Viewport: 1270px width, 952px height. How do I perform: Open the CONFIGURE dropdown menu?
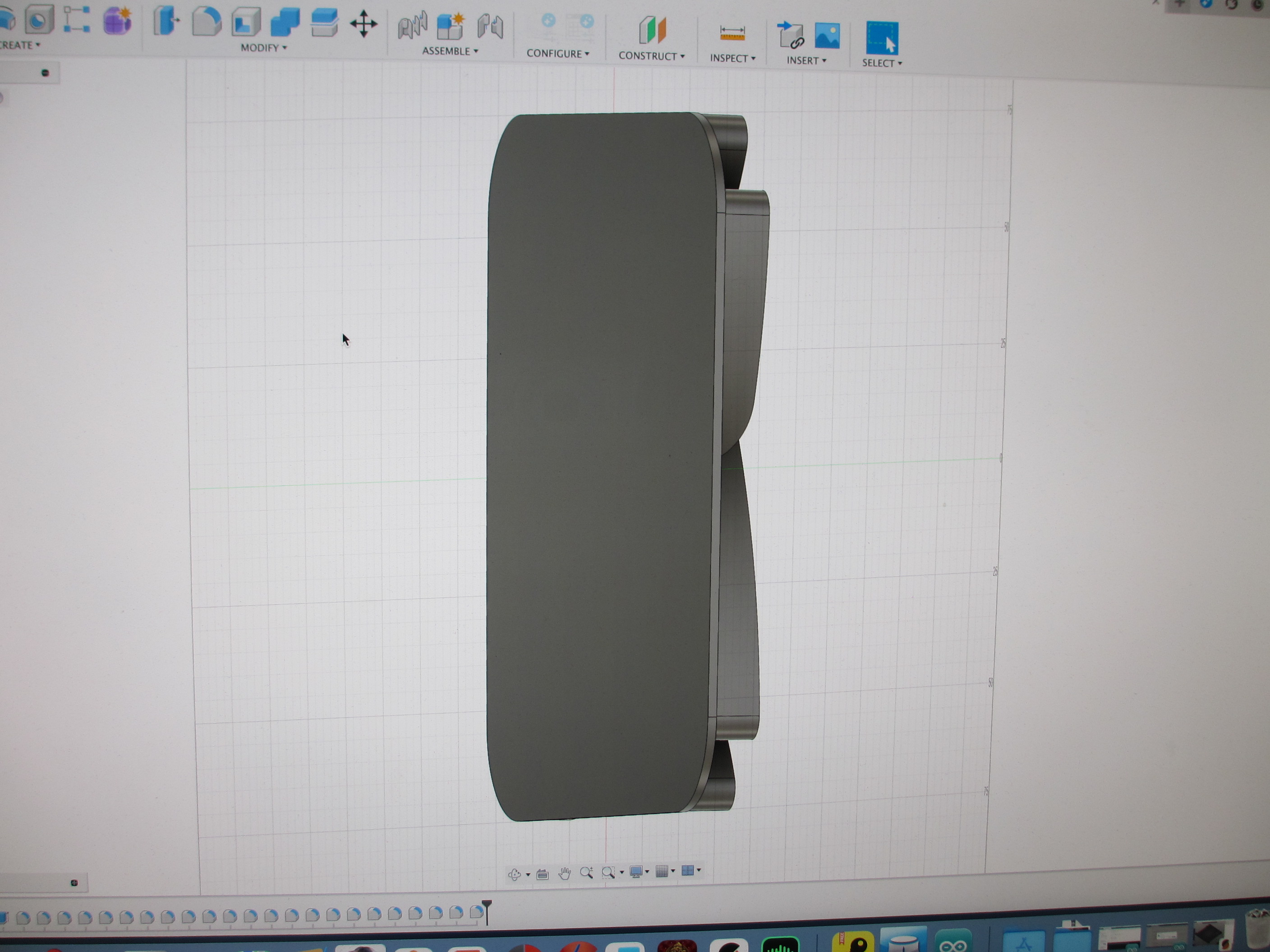tap(558, 53)
